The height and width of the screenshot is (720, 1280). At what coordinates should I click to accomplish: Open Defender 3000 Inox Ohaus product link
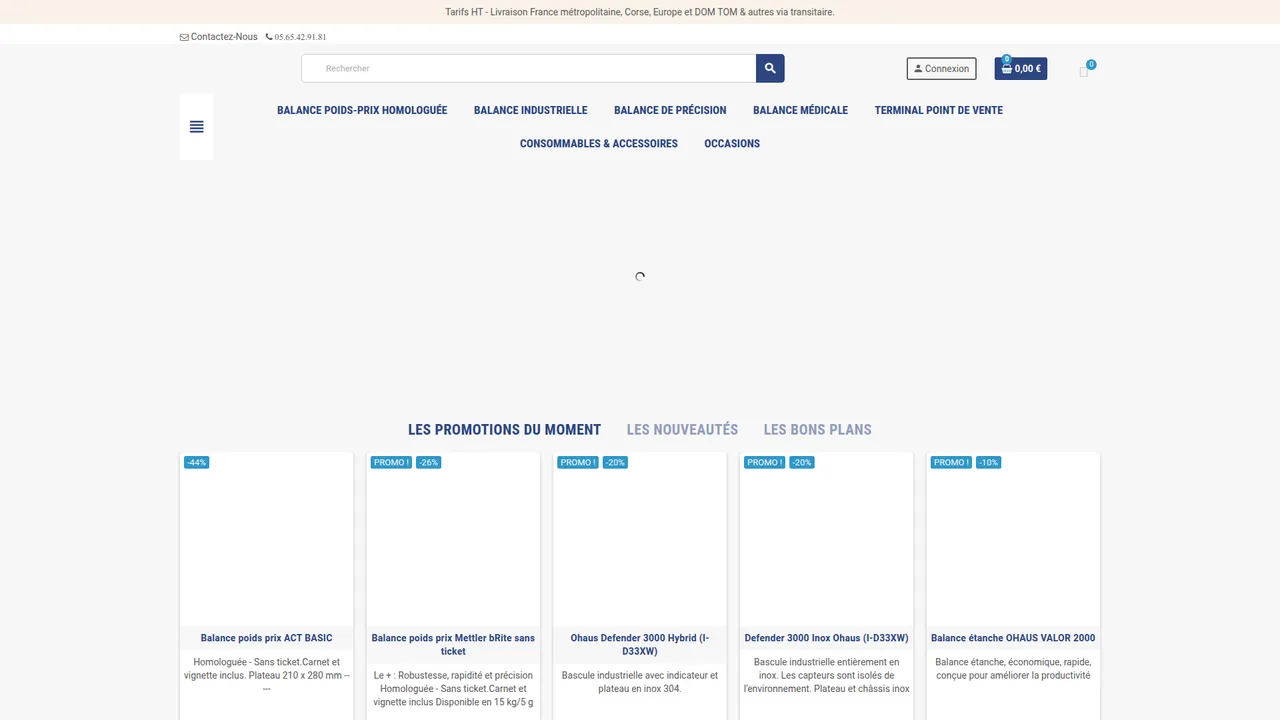click(827, 638)
